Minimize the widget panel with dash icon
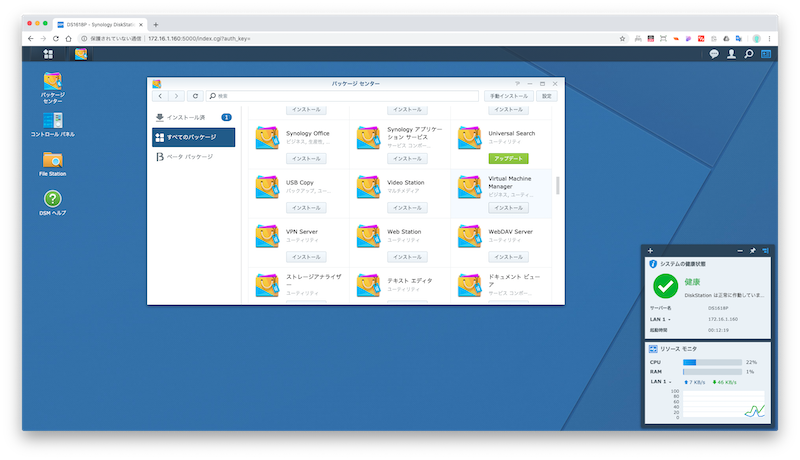This screenshot has height=460, width=800. click(740, 250)
